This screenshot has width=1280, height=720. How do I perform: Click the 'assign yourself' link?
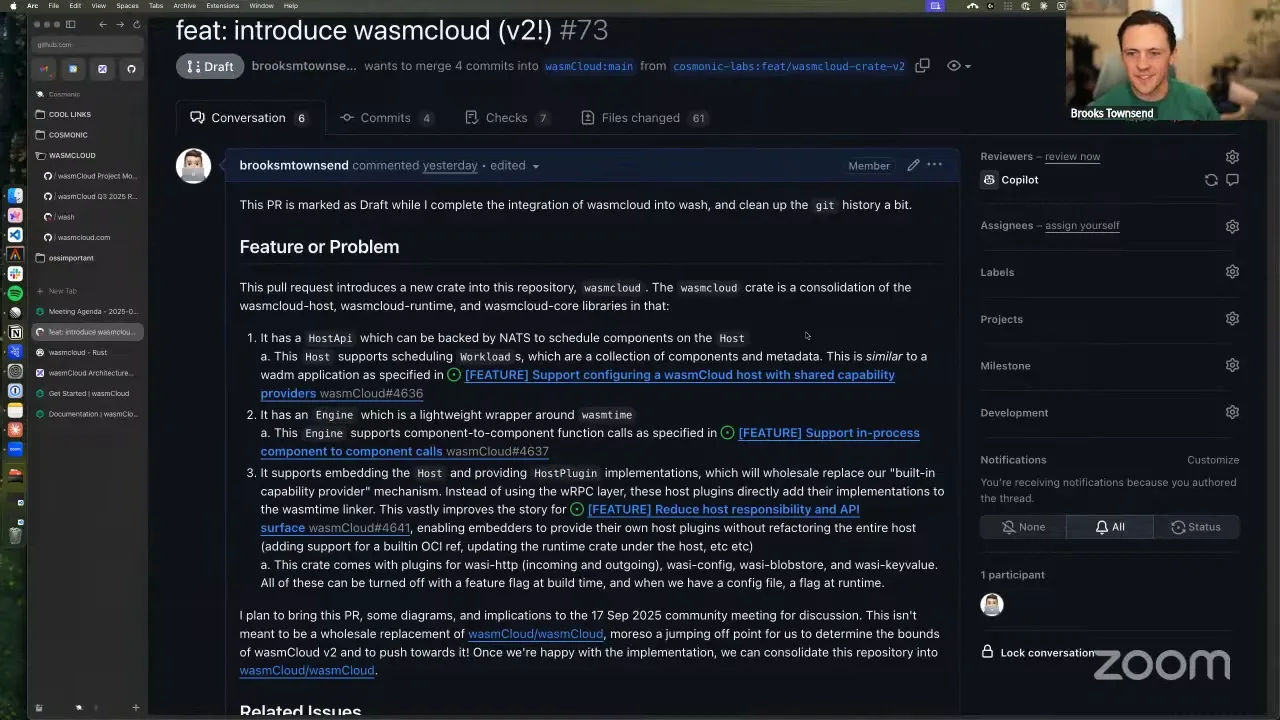point(1082,226)
